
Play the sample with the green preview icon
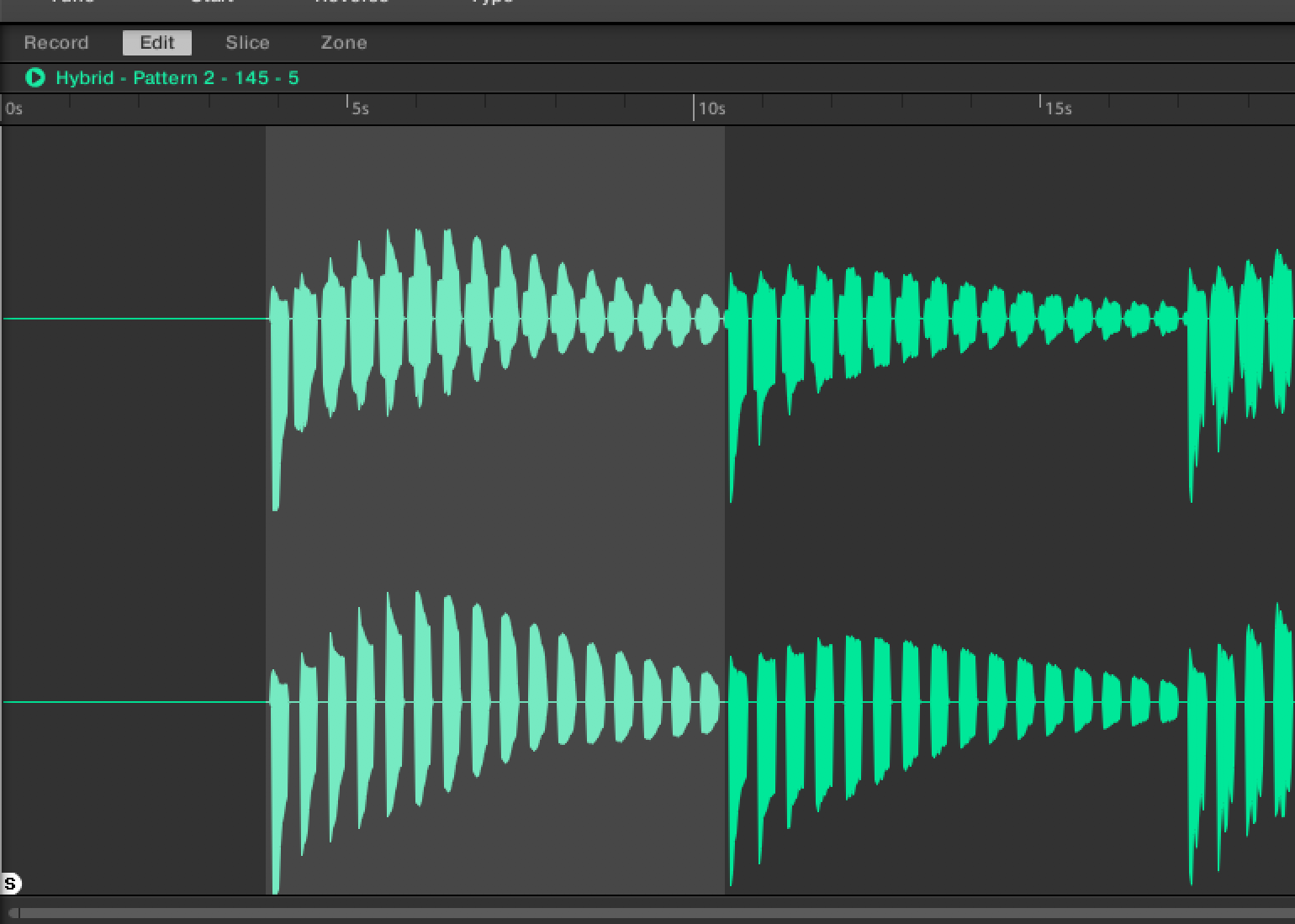click(35, 78)
